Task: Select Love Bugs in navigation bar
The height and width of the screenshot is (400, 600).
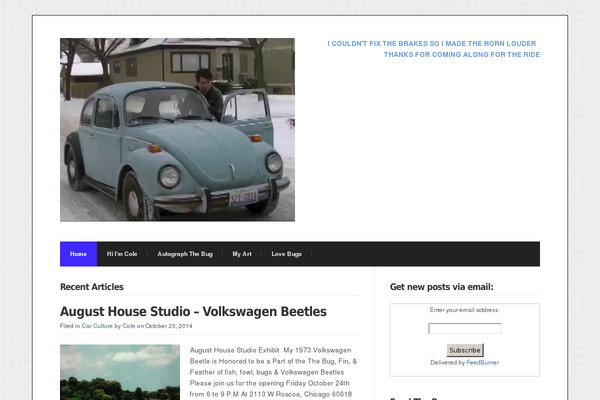Action: point(286,254)
